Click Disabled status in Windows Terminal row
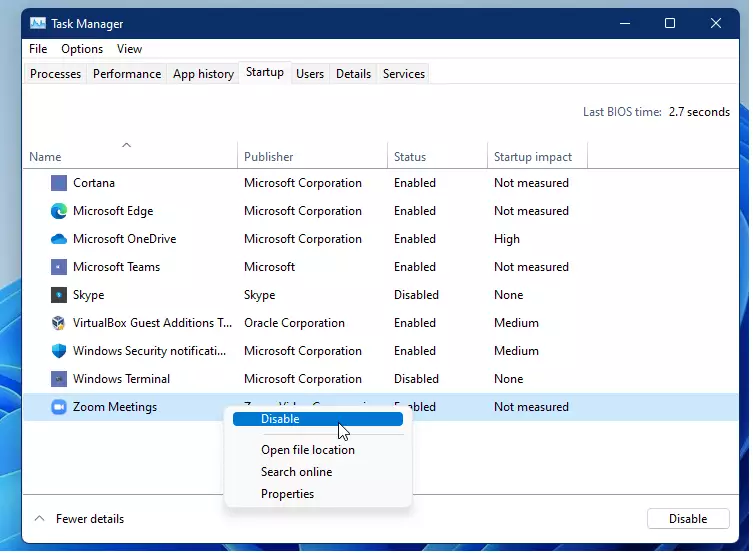This screenshot has height=553, width=753. coord(416,379)
